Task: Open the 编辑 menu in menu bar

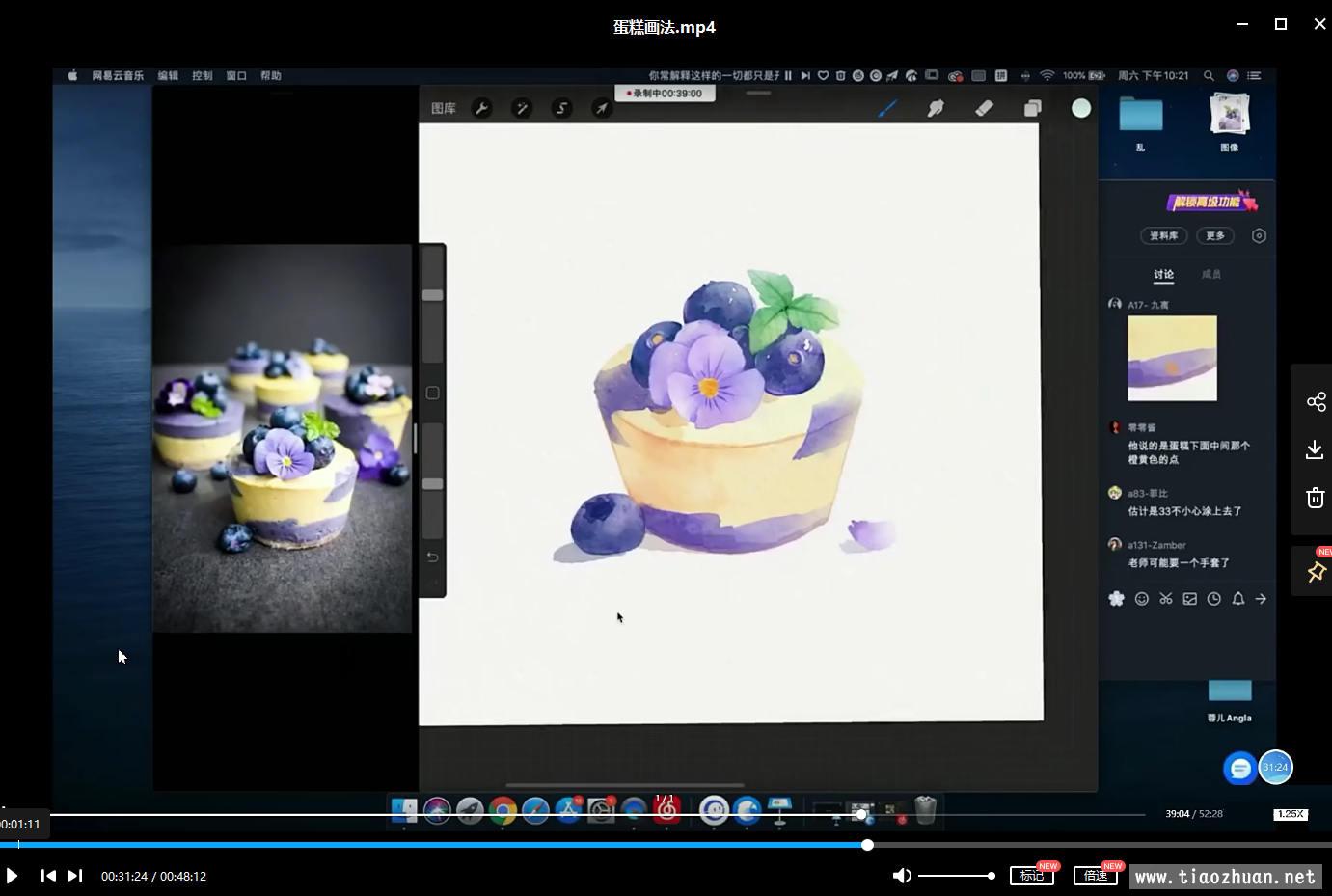Action: (x=168, y=75)
